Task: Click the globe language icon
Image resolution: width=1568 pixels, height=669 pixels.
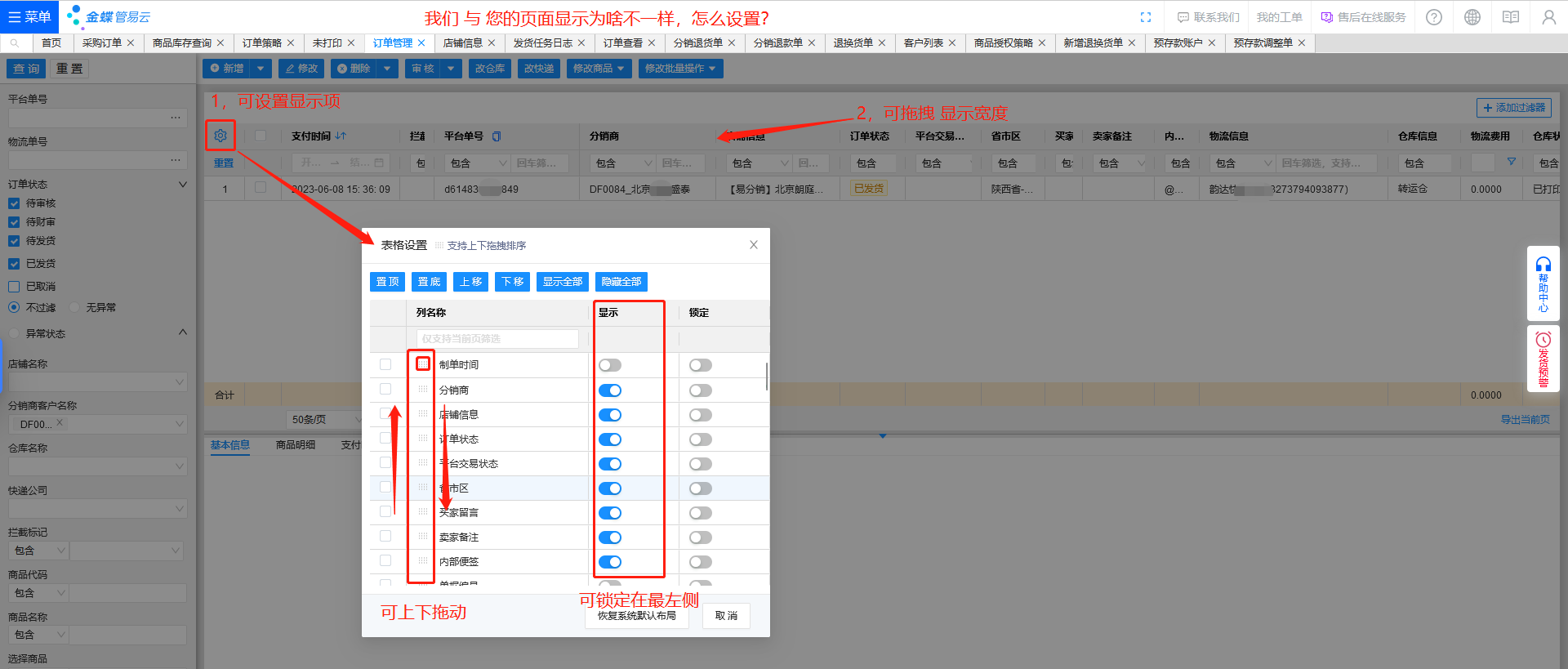Action: [1472, 17]
